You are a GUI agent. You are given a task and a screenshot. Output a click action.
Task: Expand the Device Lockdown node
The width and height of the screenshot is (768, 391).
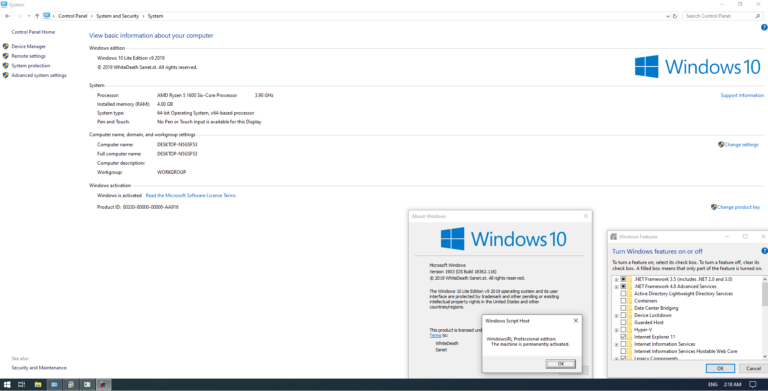coord(616,316)
